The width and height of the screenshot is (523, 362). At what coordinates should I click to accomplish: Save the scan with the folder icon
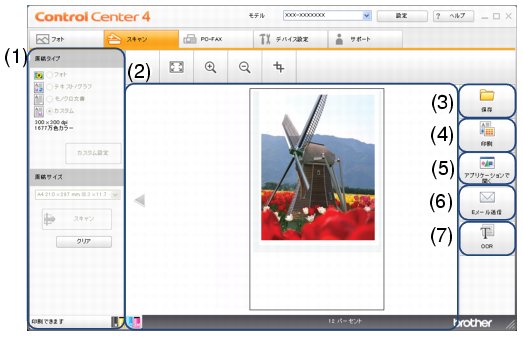click(487, 100)
